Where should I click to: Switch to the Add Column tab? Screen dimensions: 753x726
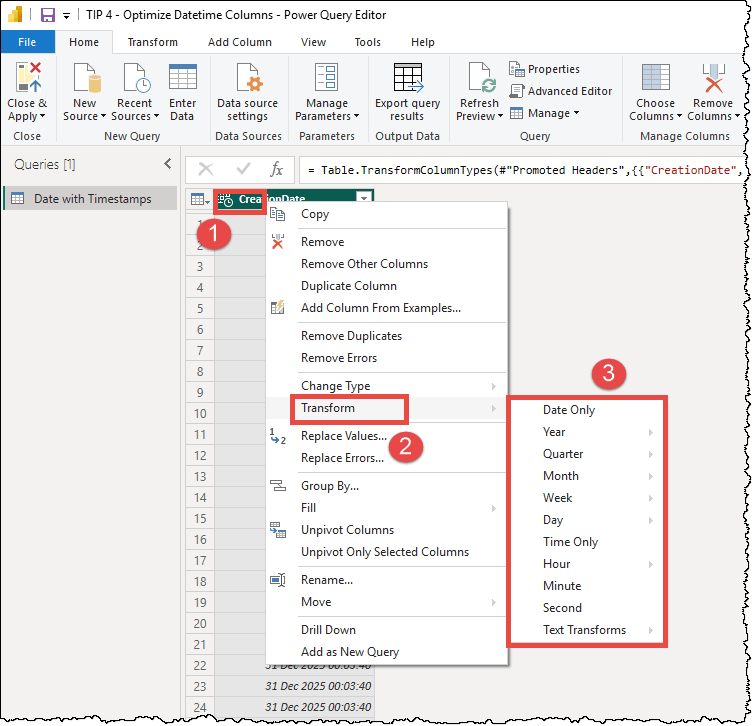(239, 42)
